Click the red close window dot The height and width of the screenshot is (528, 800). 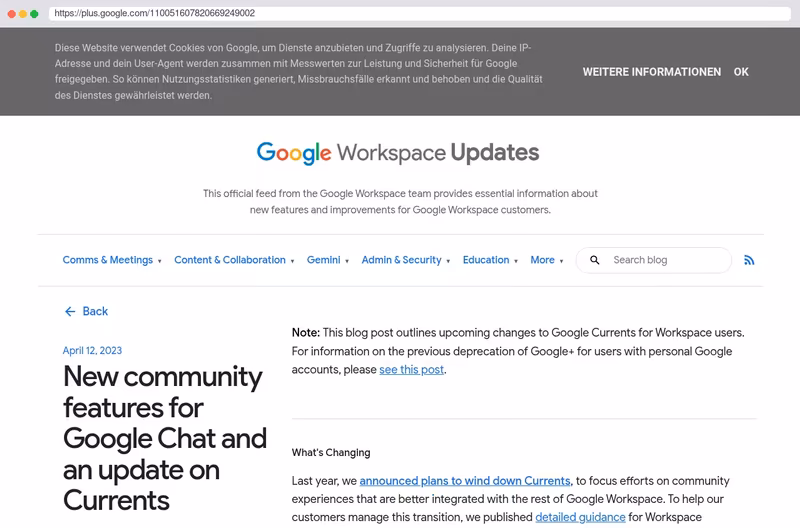[11, 14]
